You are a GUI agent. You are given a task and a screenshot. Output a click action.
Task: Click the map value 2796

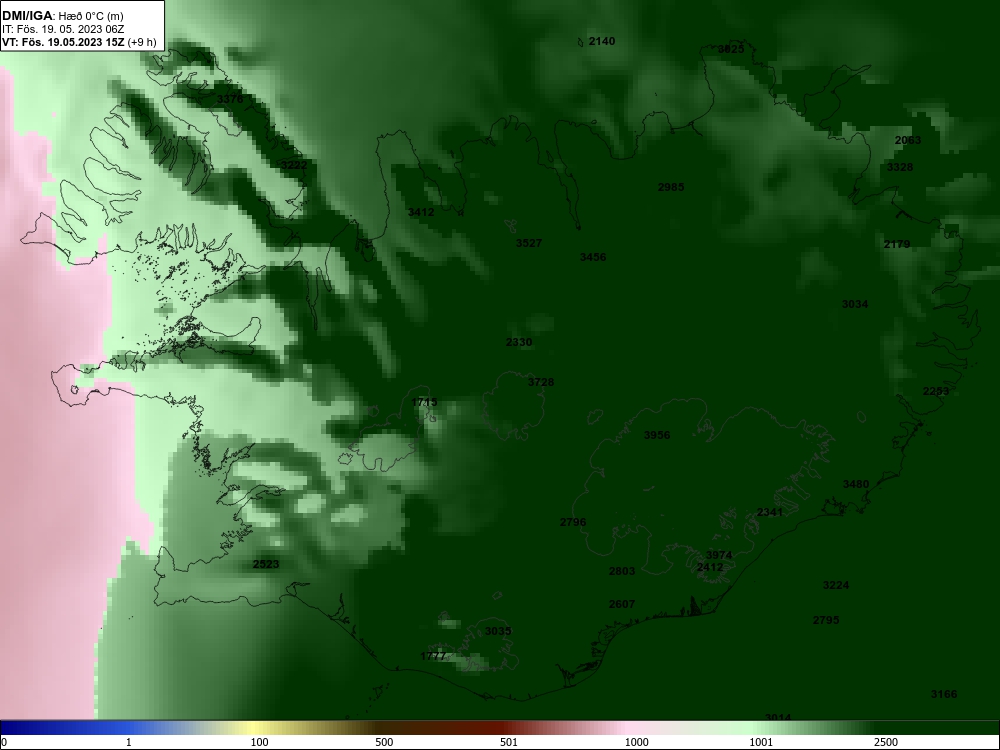click(x=573, y=522)
